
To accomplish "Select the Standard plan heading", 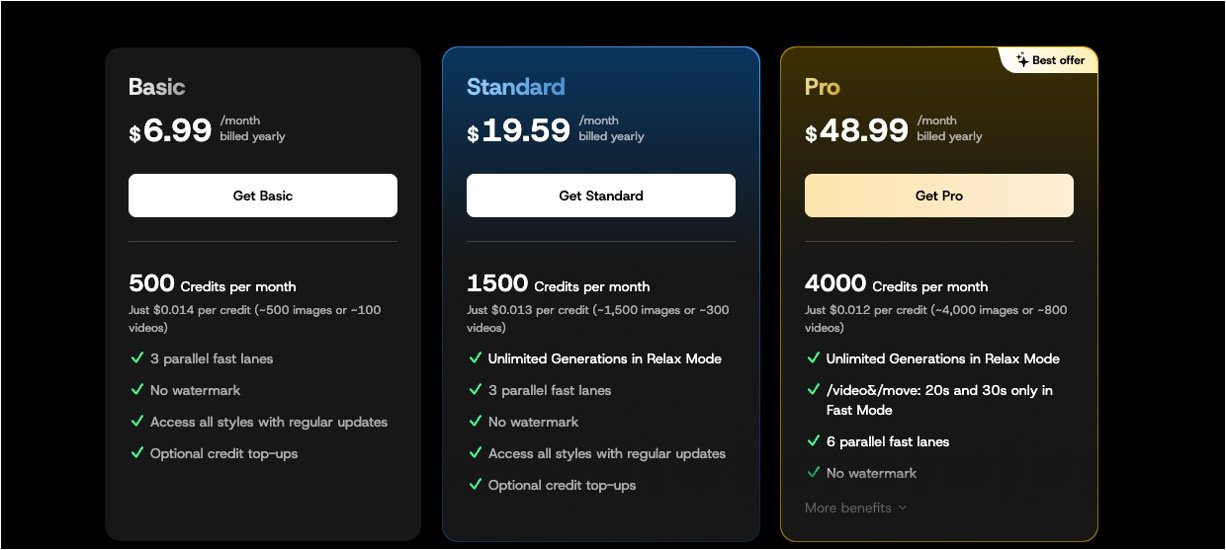I will [515, 87].
